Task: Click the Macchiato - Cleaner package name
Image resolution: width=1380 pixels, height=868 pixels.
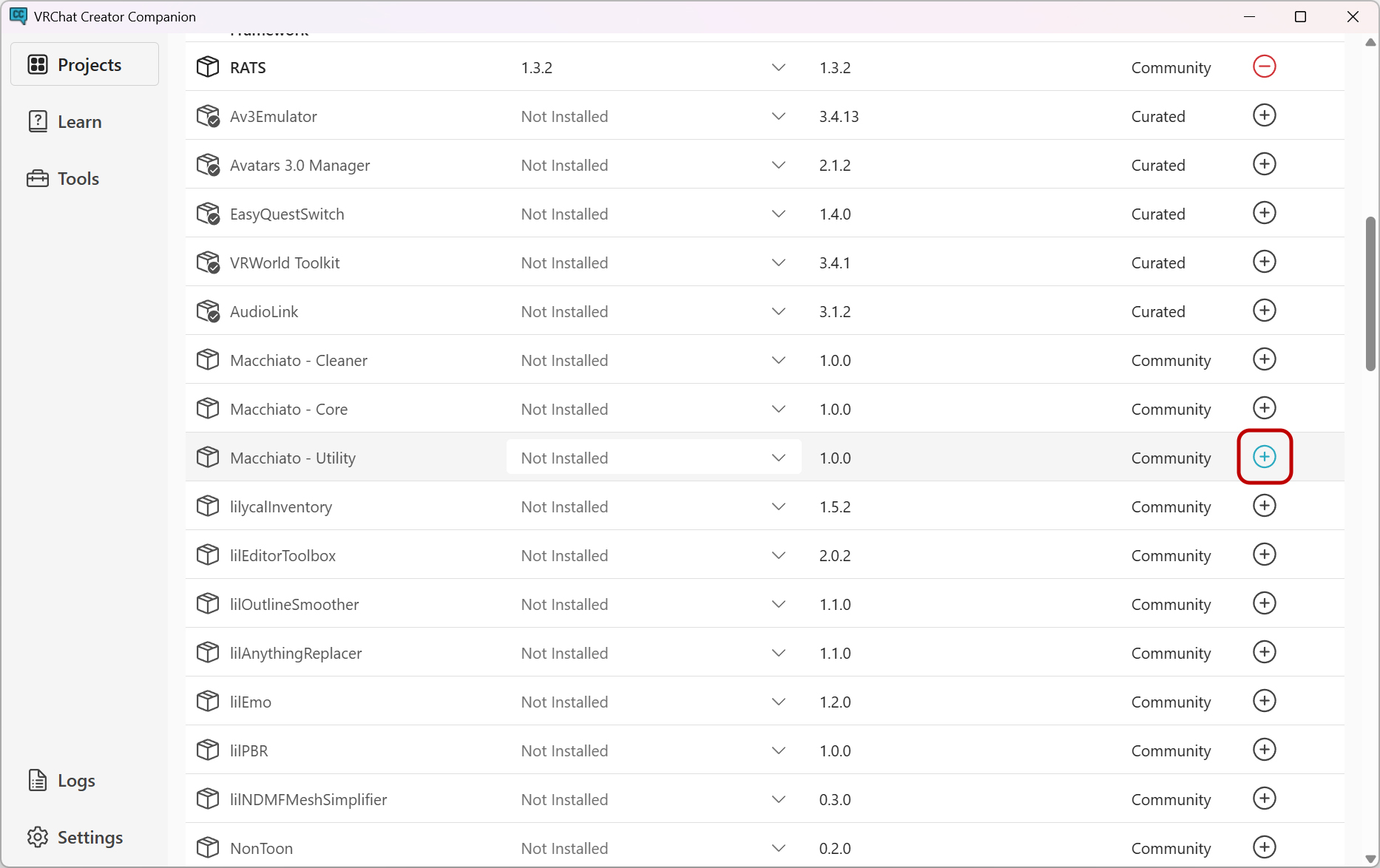Action: click(x=299, y=360)
